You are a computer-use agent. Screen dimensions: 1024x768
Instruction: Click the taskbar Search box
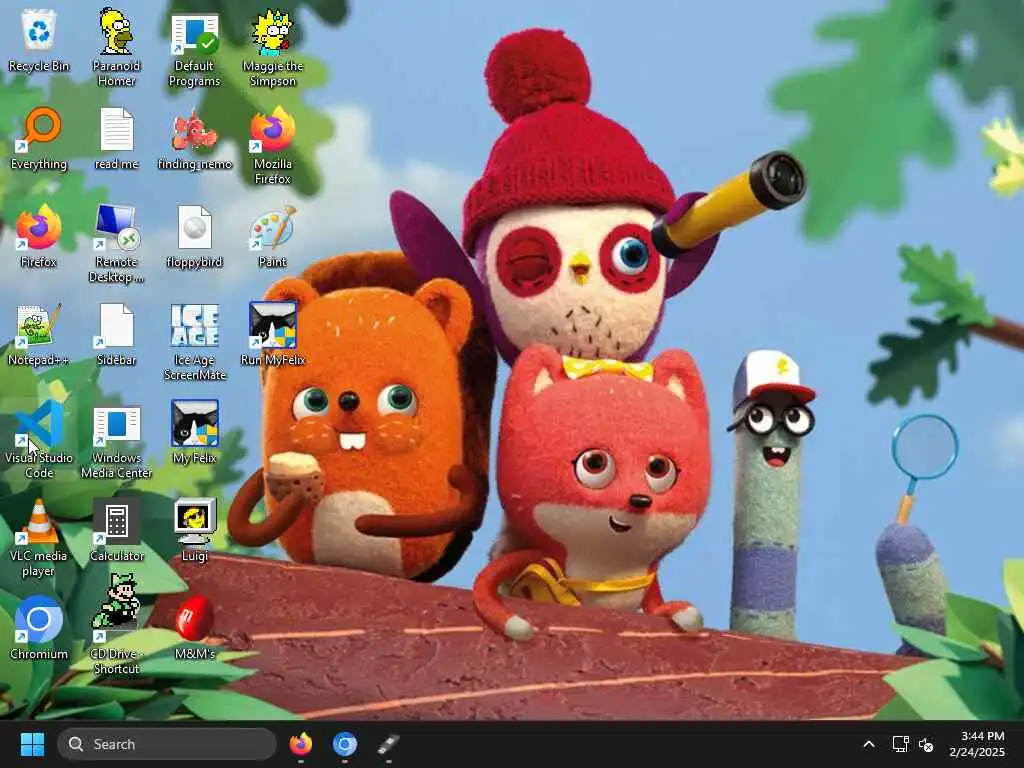(167, 744)
